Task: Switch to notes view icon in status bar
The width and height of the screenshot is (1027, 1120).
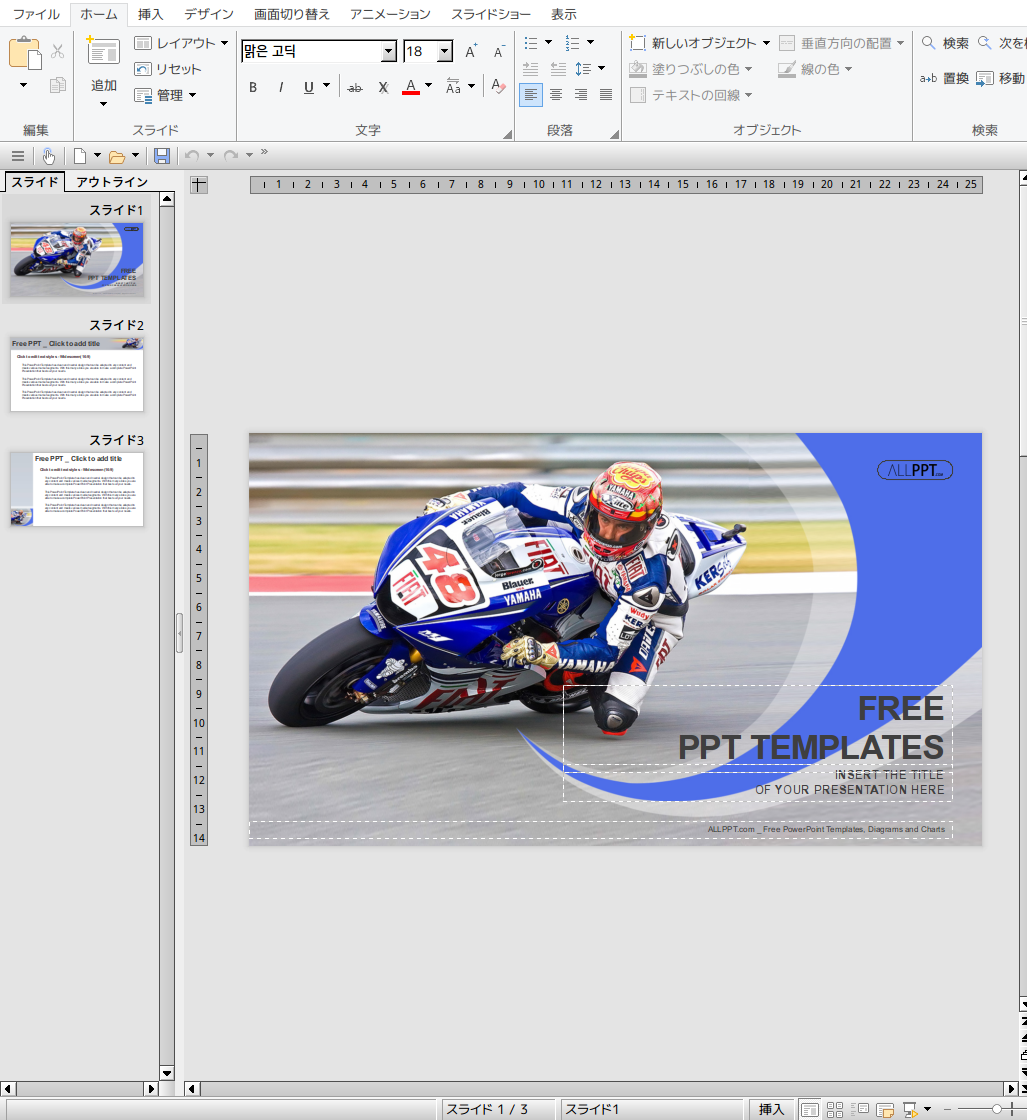Action: [x=885, y=1109]
